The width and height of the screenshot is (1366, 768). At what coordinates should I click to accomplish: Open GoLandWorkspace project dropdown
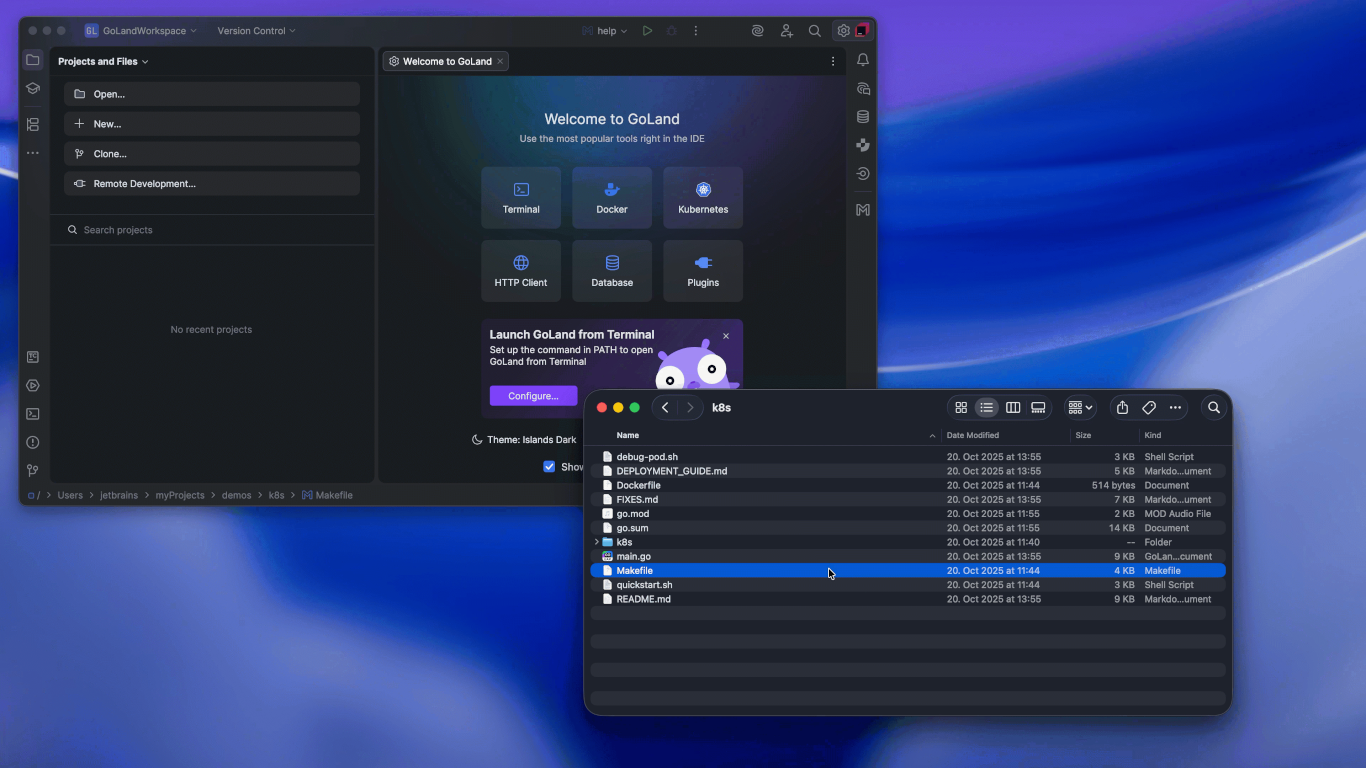pyautogui.click(x=141, y=31)
